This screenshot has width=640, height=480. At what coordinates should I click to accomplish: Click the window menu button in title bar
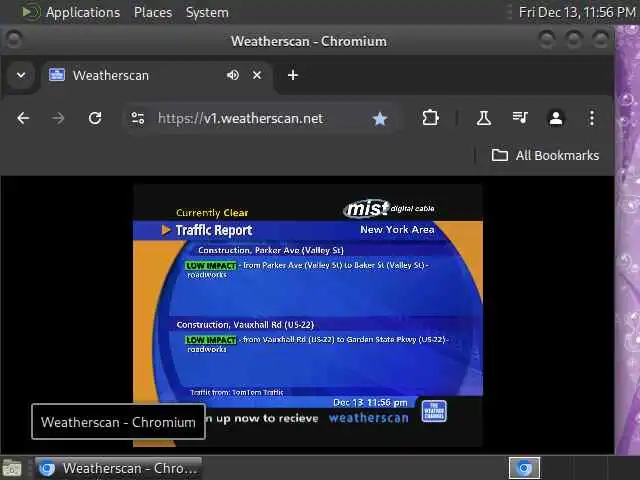(14, 40)
